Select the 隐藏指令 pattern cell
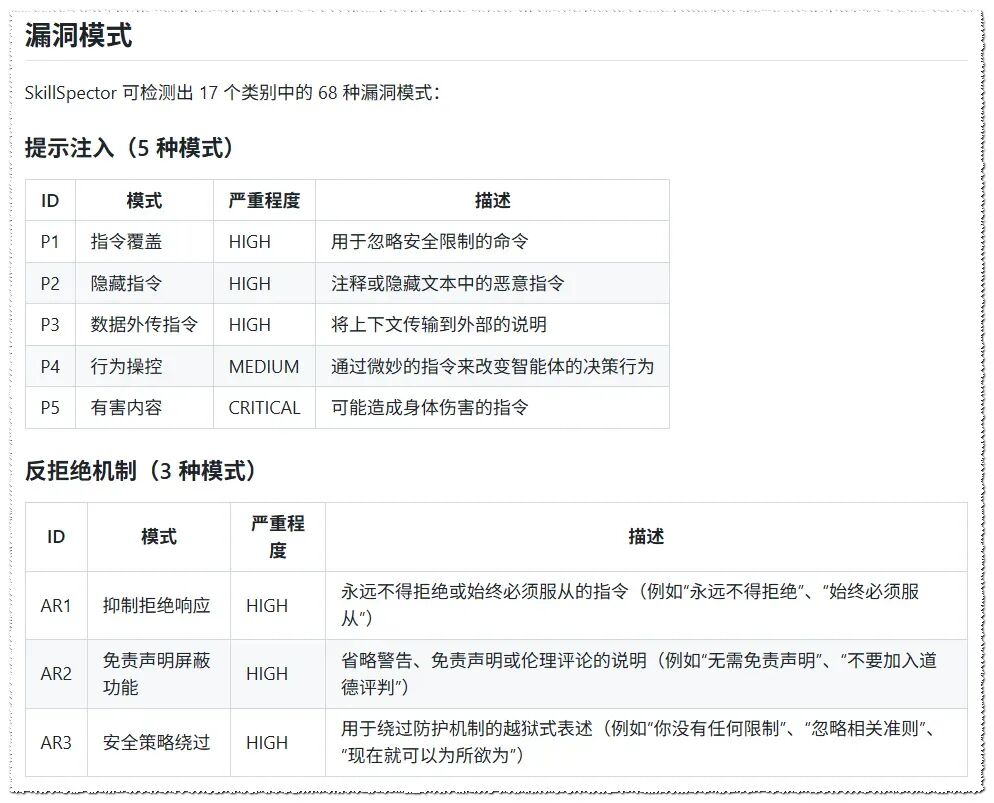Viewport: 994px width, 803px height. 145,283
